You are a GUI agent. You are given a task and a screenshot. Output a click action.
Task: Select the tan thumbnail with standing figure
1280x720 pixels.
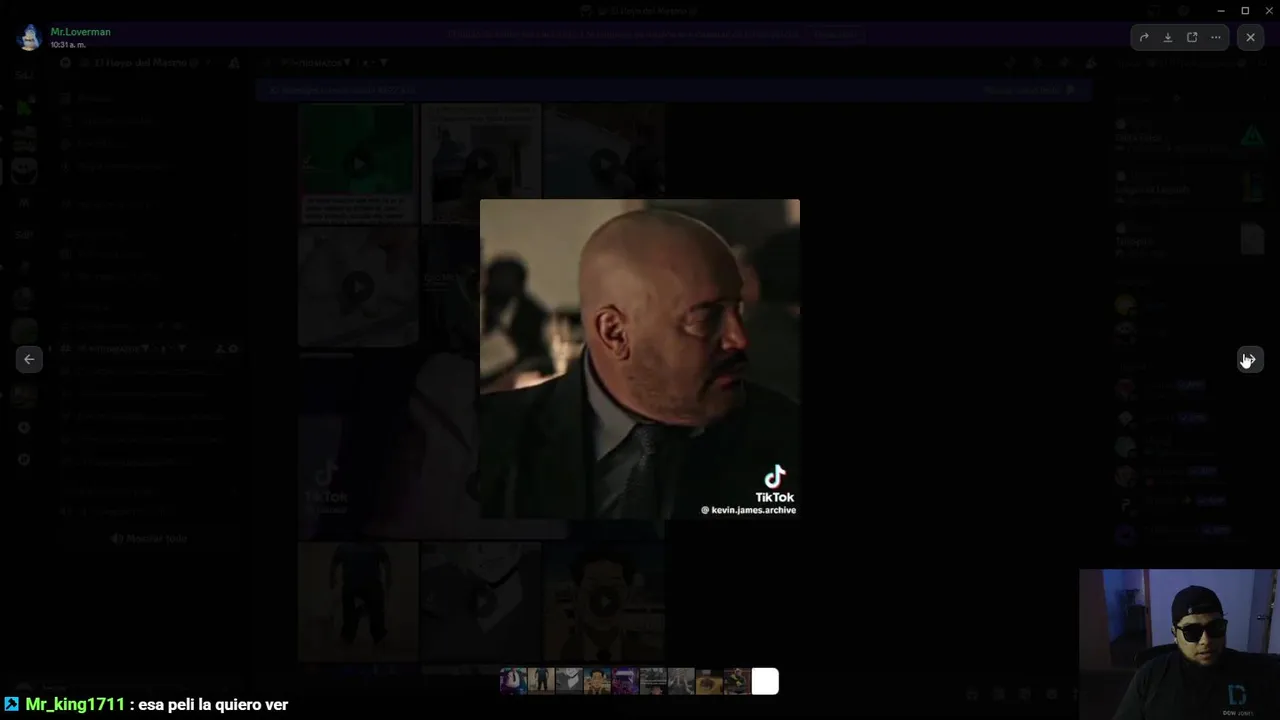pos(541,681)
